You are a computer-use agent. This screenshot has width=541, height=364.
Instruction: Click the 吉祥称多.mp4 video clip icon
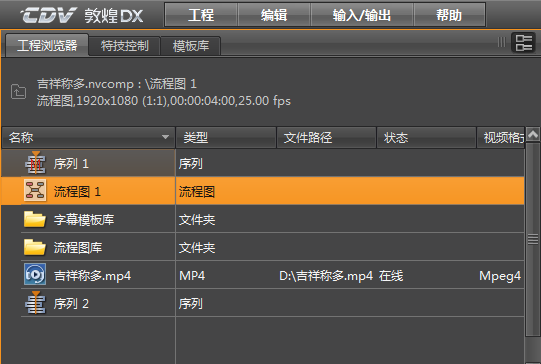pos(35,275)
